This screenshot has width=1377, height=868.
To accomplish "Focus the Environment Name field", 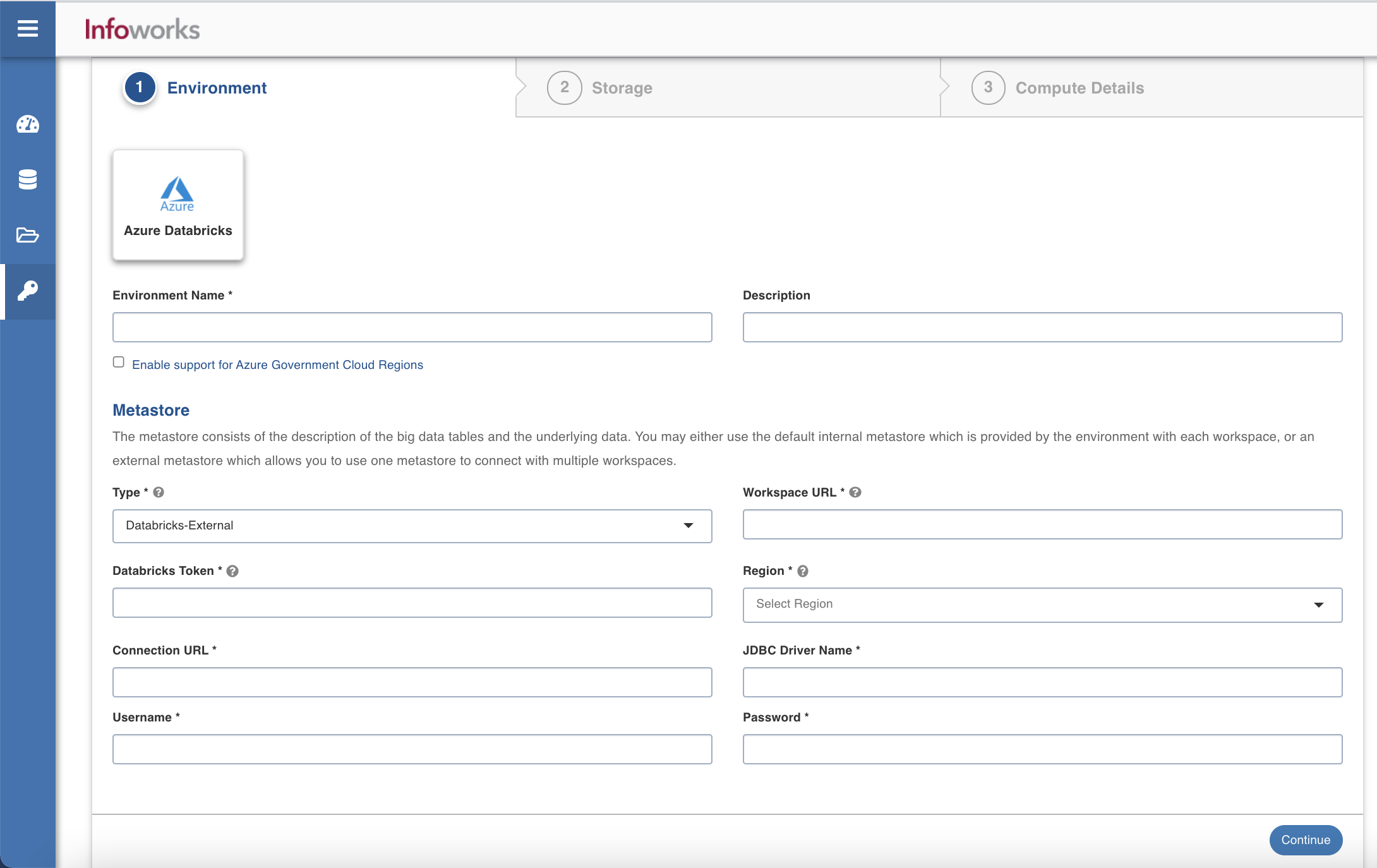I will [412, 327].
